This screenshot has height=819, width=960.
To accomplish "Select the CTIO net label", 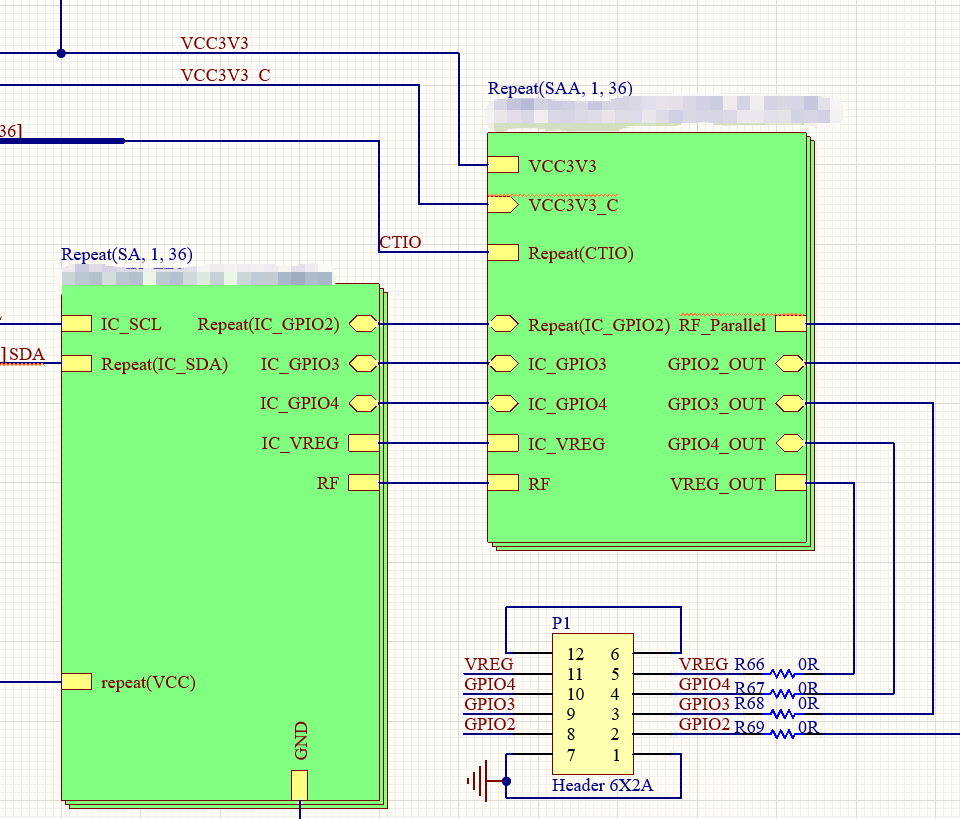I will [400, 242].
